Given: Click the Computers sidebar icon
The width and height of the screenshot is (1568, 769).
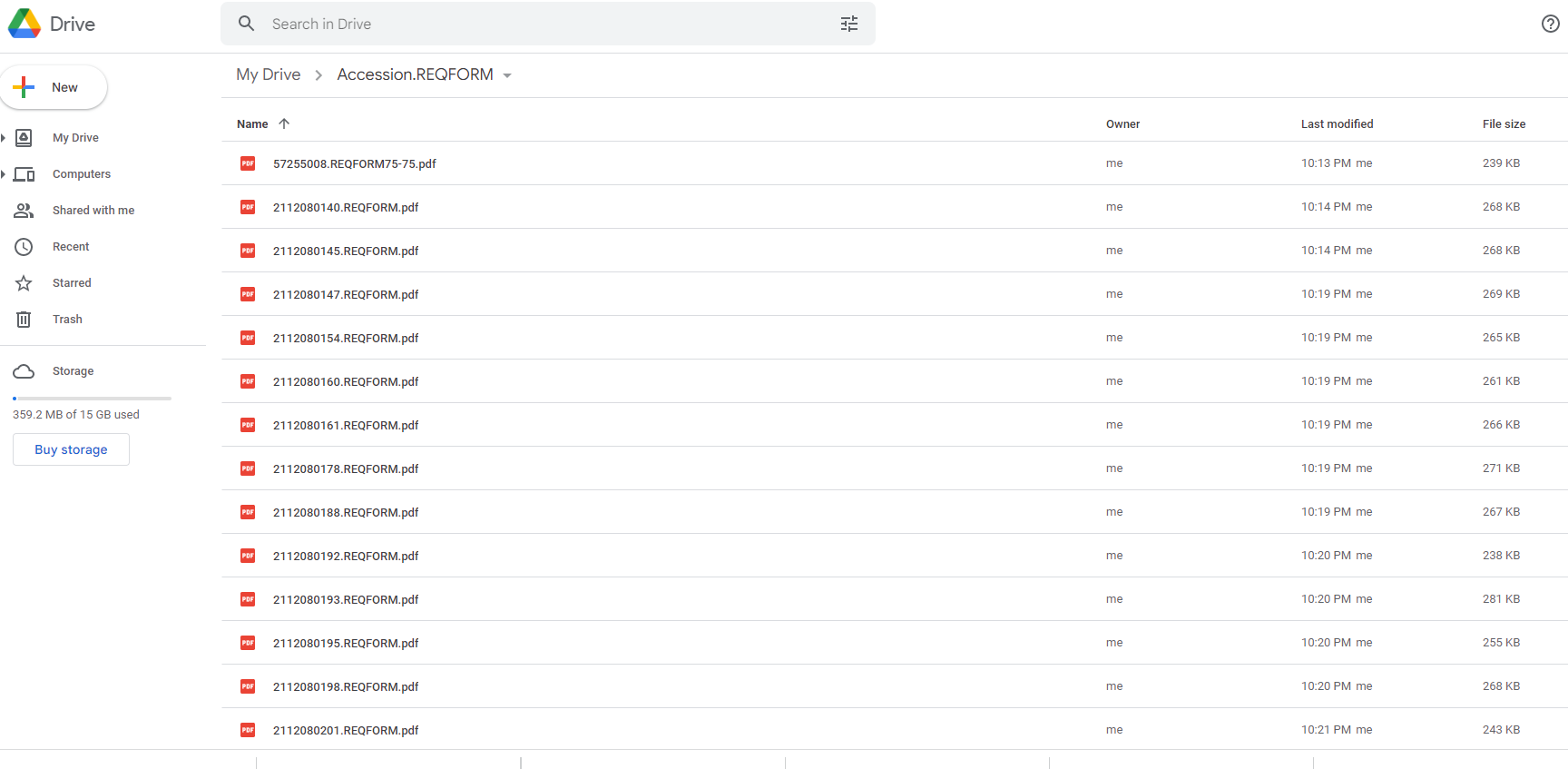Looking at the screenshot, I should point(24,174).
